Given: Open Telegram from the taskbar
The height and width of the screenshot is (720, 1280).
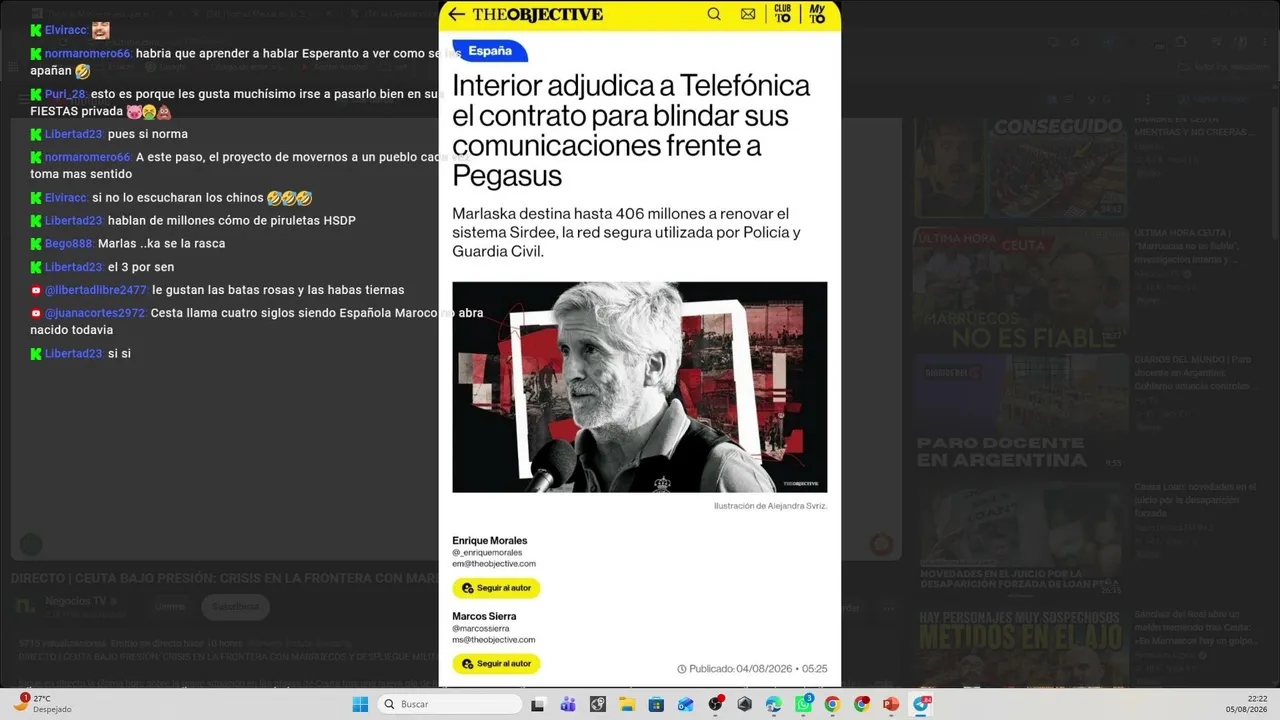Looking at the screenshot, I should pos(921,704).
